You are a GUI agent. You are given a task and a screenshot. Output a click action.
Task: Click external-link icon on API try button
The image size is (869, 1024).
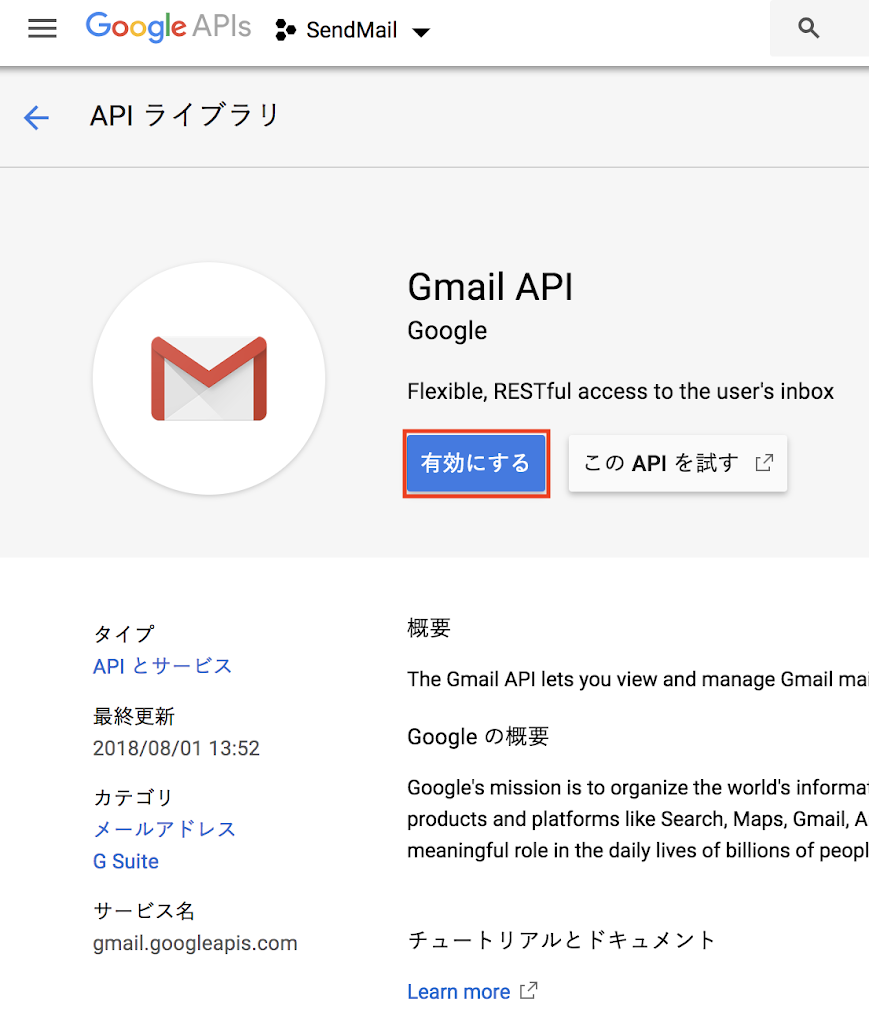click(765, 463)
